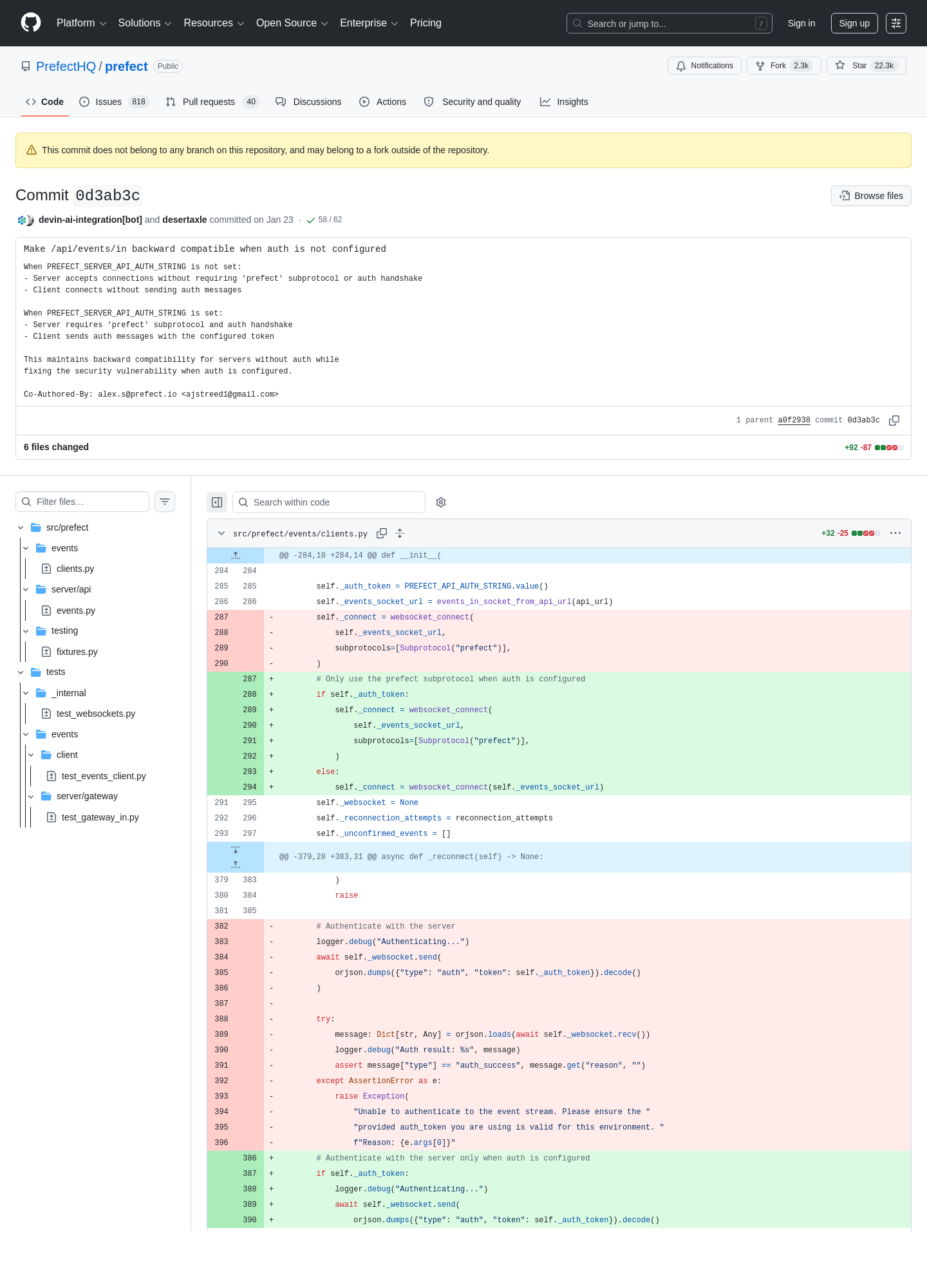Collapse the src/prefect folder
Image resolution: width=927 pixels, height=1288 pixels.
(x=21, y=527)
